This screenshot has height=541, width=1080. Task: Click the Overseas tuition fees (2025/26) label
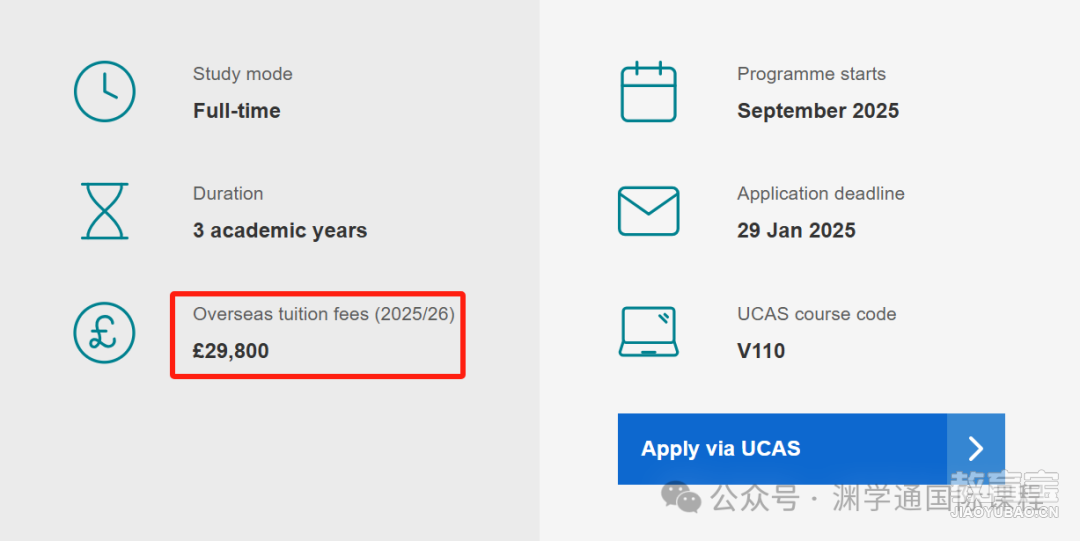(x=324, y=314)
